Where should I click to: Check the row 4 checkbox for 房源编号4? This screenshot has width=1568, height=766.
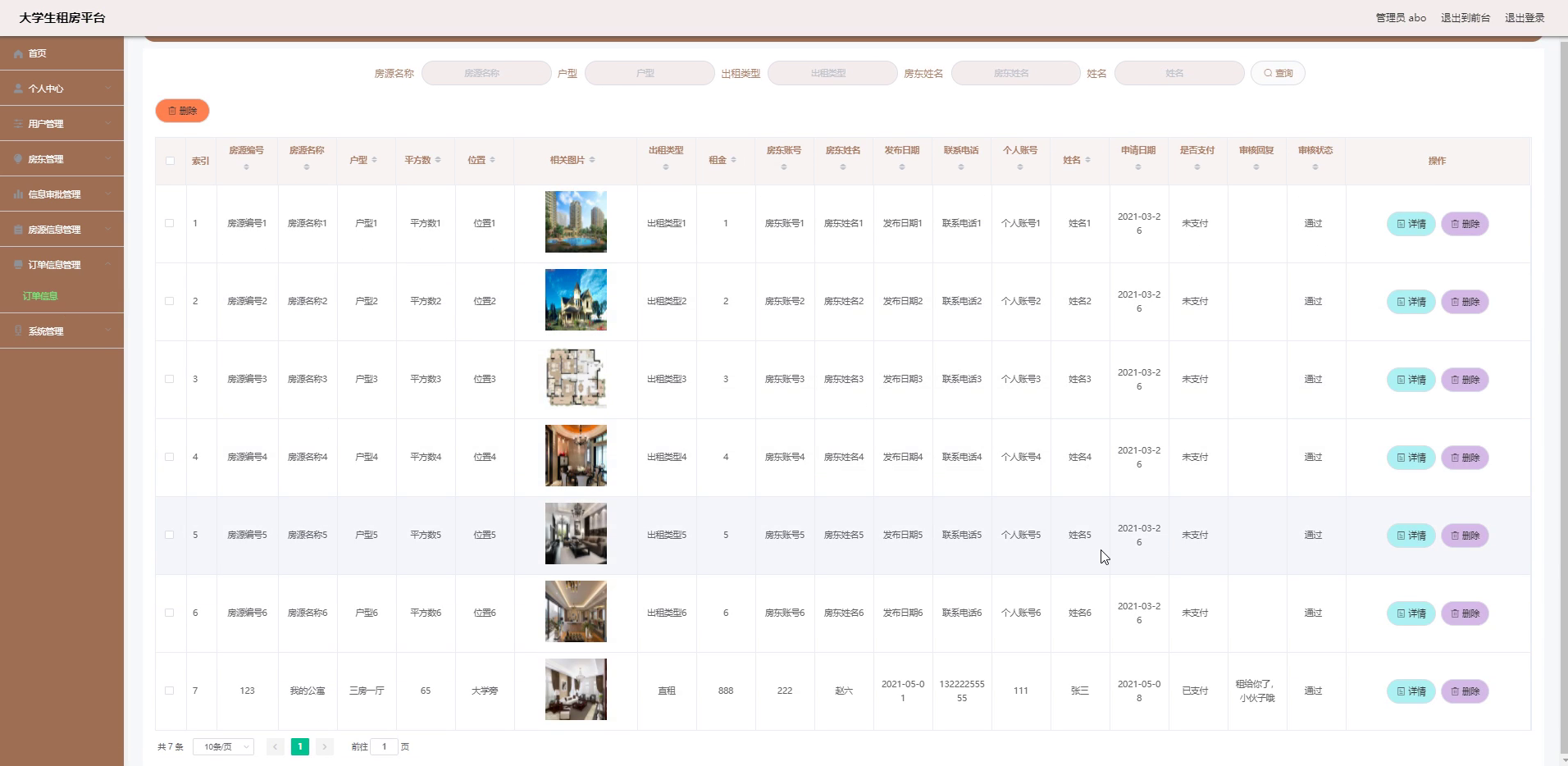(x=170, y=457)
